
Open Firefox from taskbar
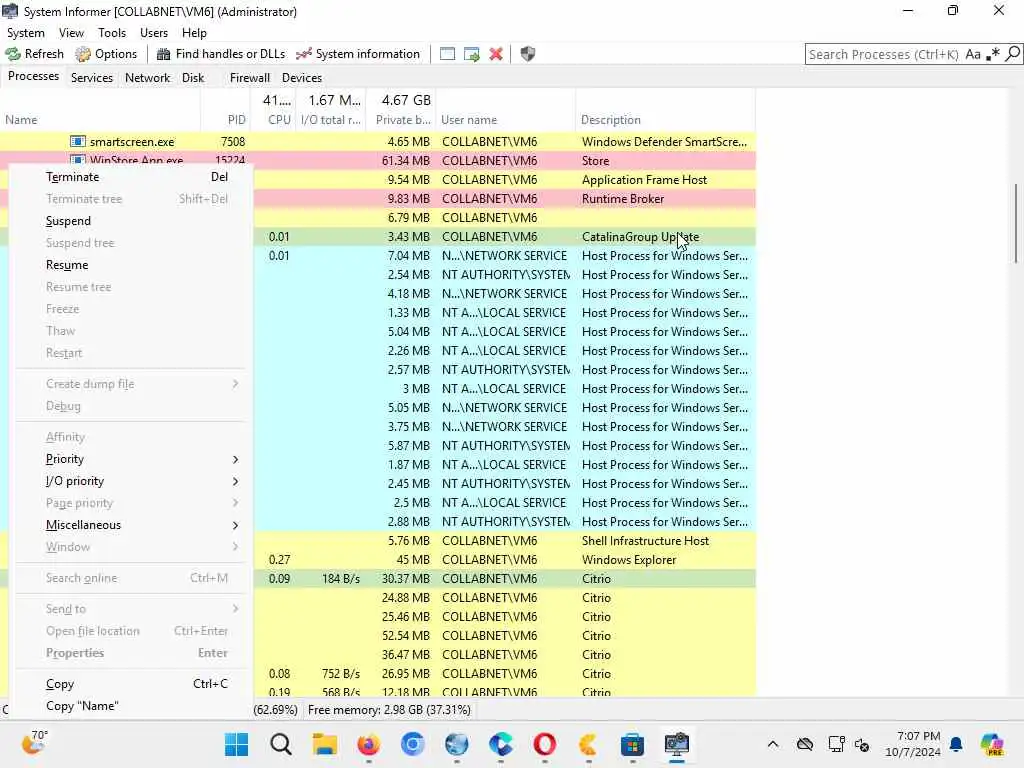pyautogui.click(x=368, y=744)
